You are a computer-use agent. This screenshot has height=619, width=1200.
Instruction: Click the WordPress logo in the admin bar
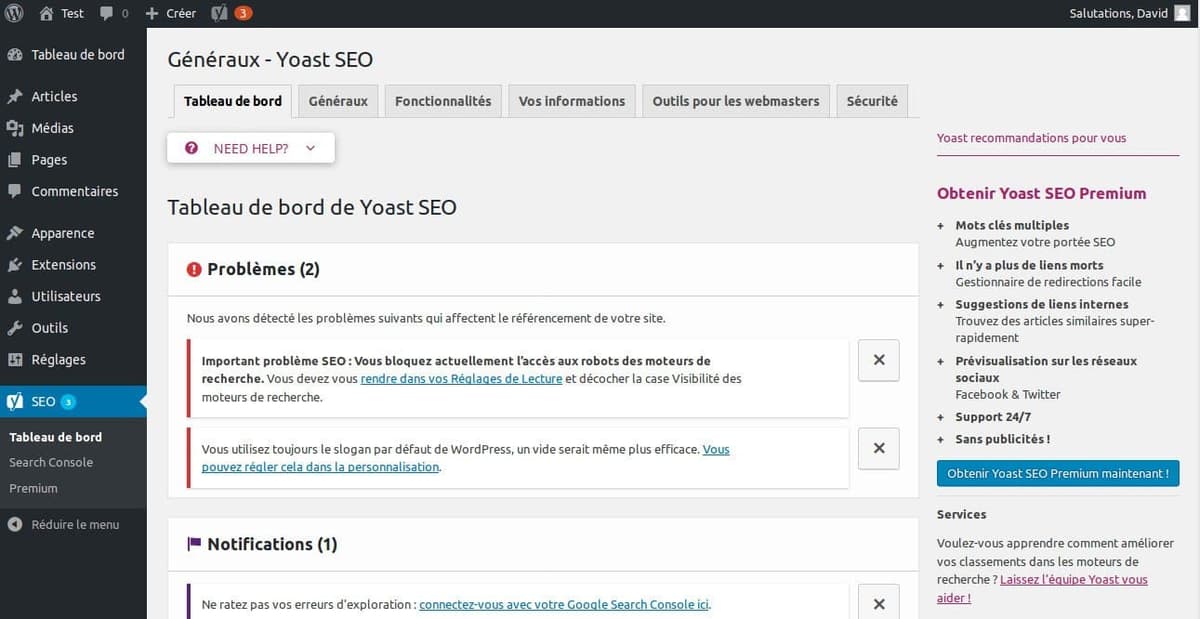[13, 13]
